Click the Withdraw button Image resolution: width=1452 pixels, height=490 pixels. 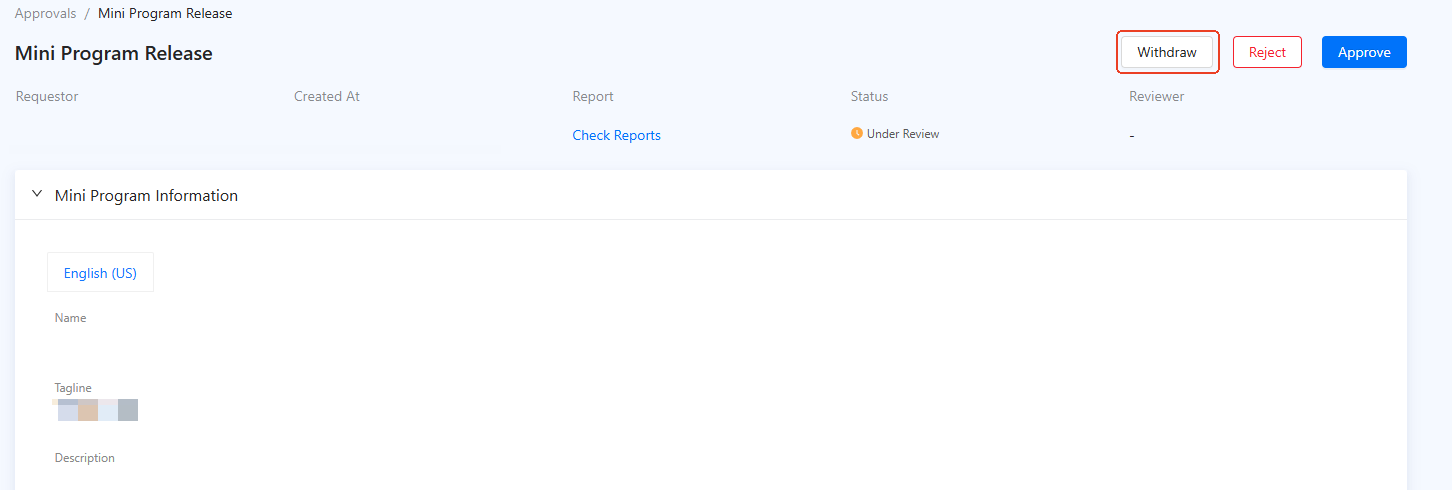[x=1167, y=52]
